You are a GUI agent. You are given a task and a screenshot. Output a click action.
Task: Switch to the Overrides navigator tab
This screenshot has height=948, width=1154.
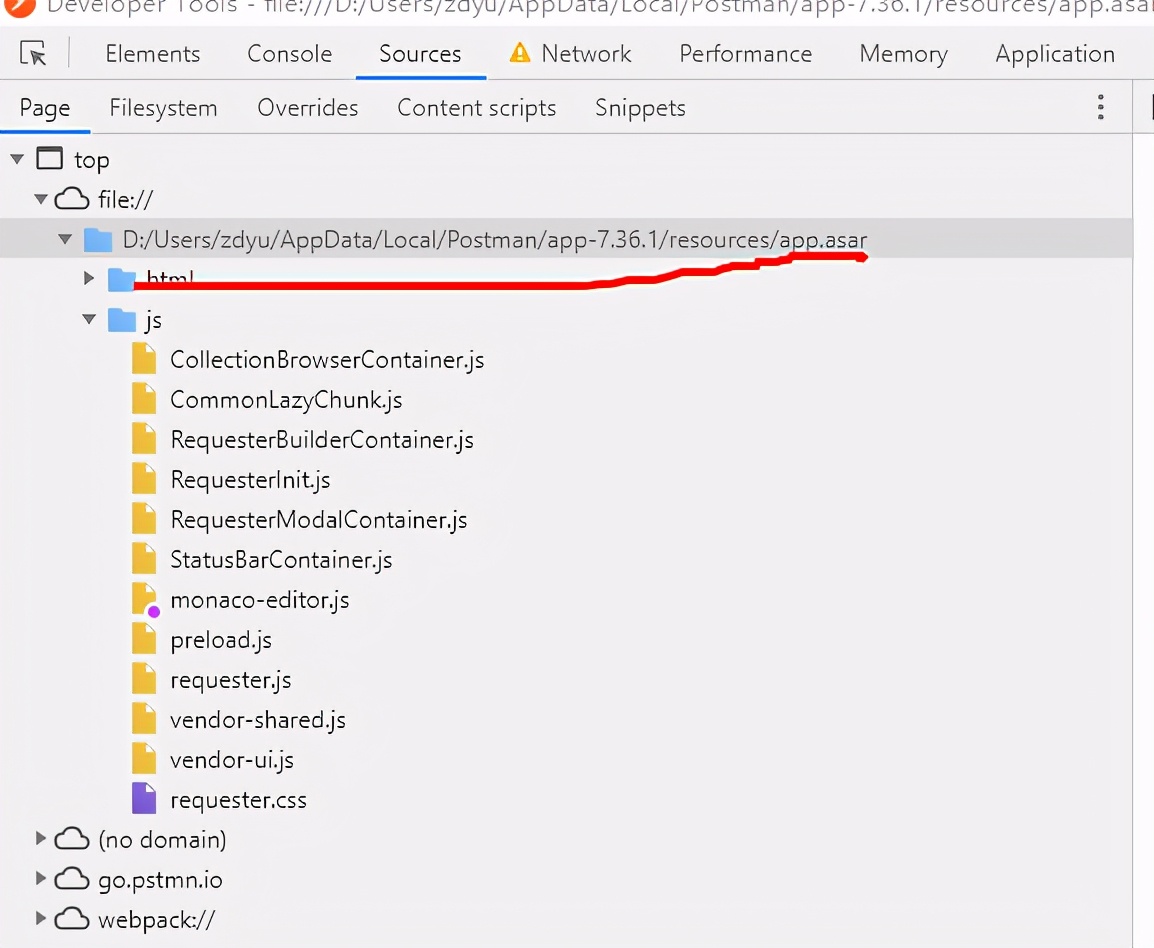[x=308, y=108]
